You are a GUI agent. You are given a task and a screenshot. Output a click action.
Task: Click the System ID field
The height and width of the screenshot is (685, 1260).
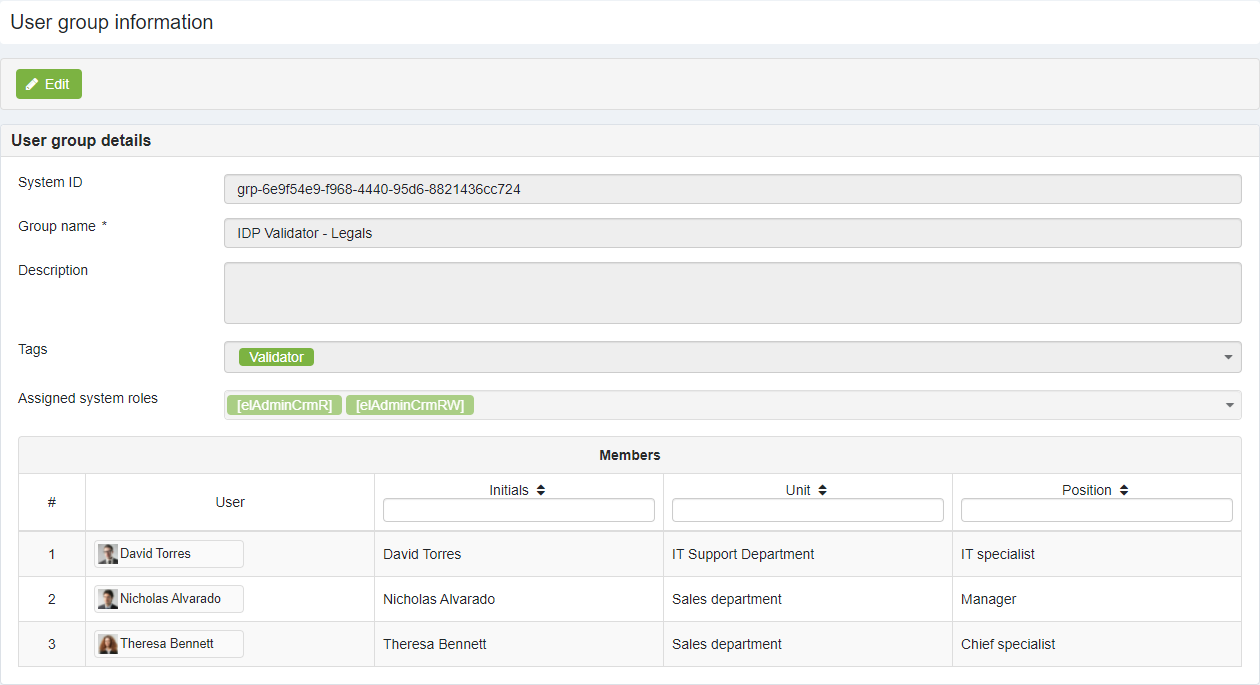point(732,189)
